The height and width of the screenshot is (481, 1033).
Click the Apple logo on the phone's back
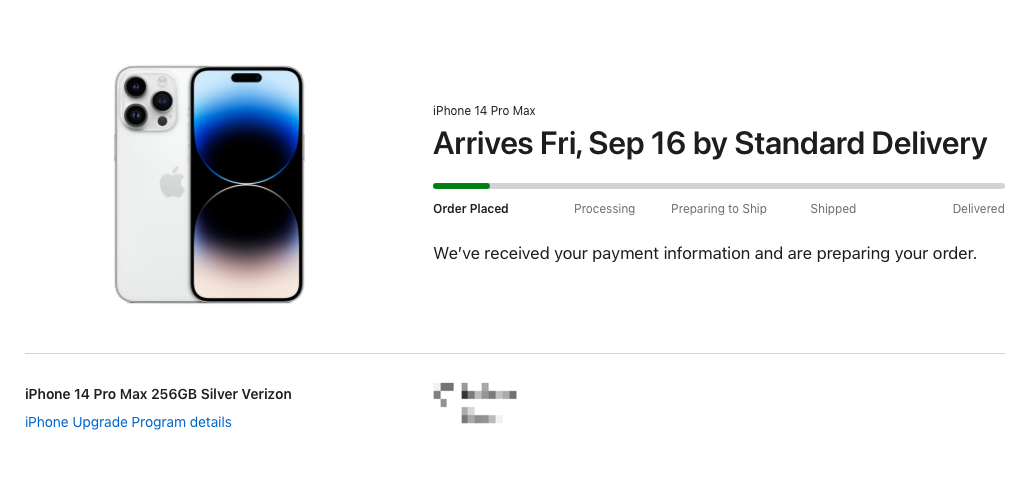(x=173, y=182)
